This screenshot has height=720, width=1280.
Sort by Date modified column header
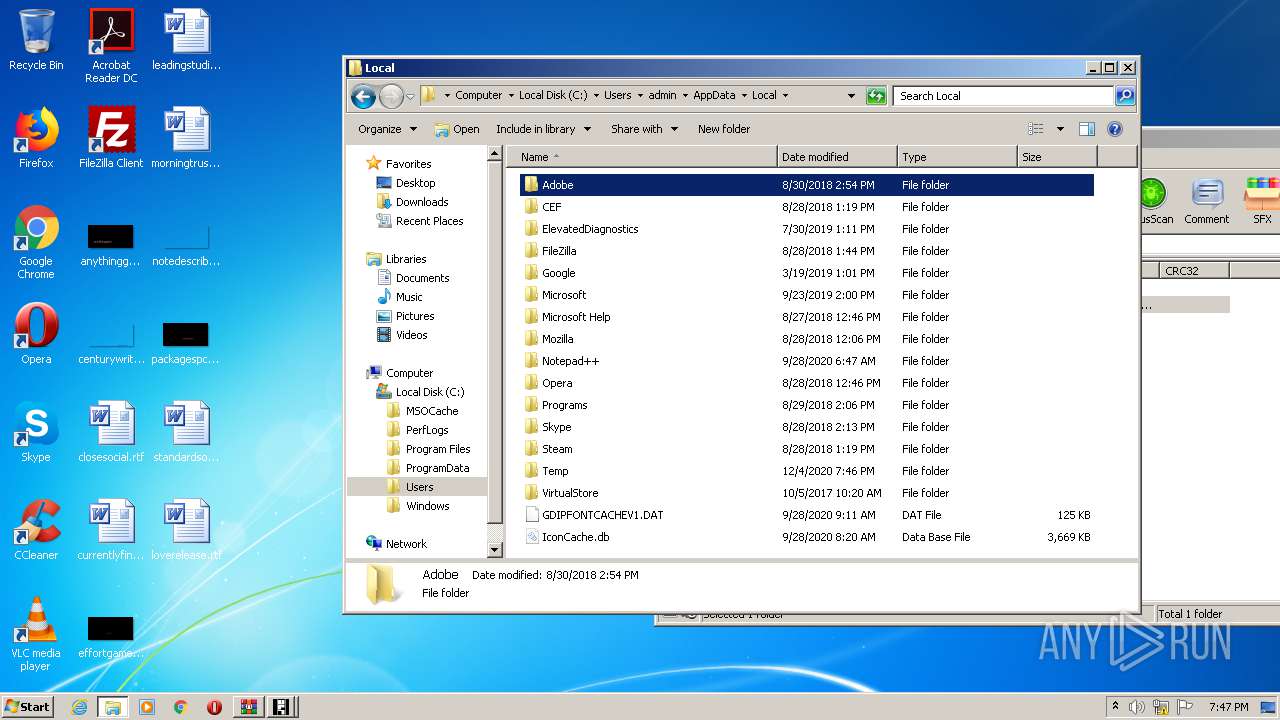[837, 157]
